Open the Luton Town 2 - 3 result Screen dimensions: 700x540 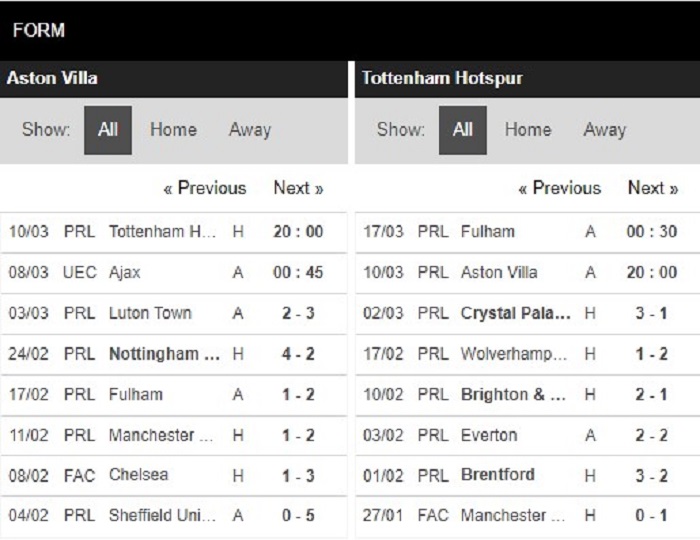click(174, 313)
